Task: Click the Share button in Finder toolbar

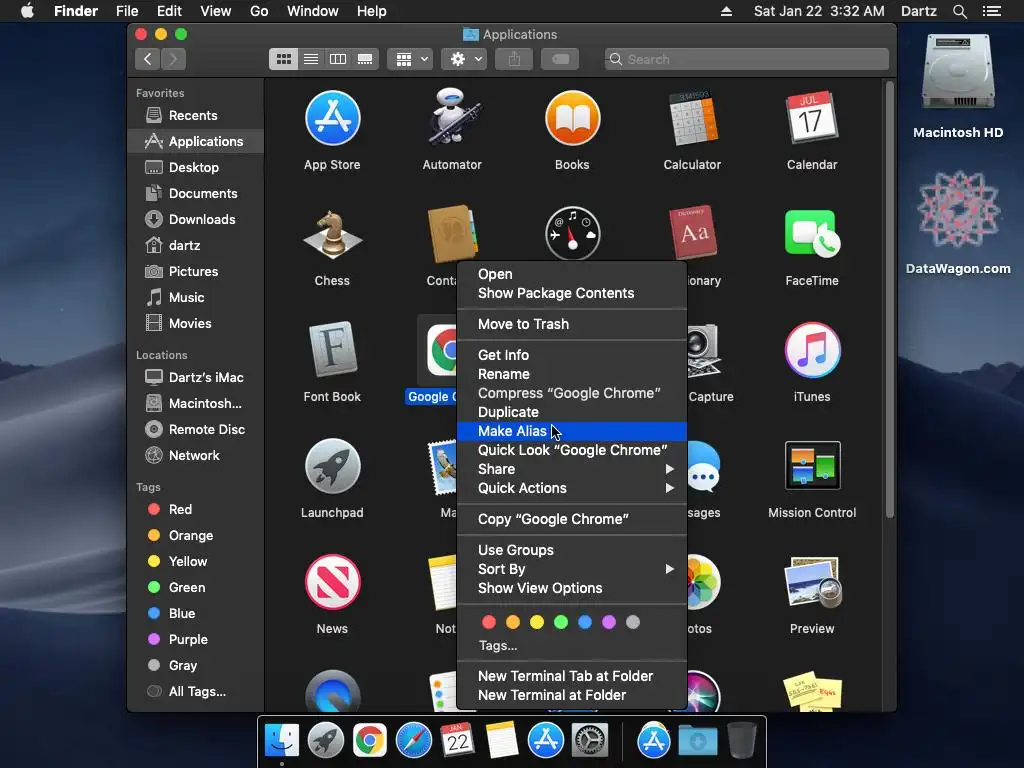Action: tap(515, 59)
